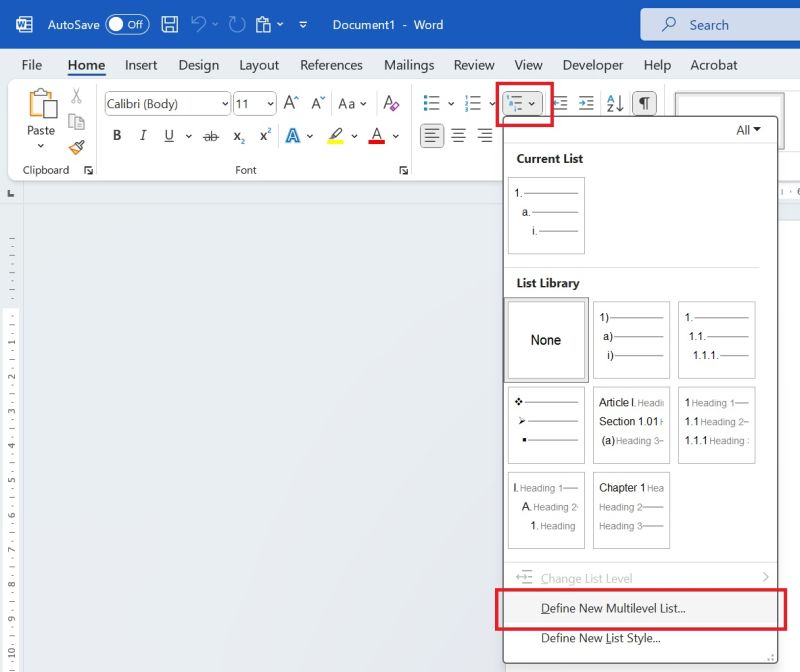Image resolution: width=800 pixels, height=672 pixels.
Task: Click Align Left icon
Action: tap(432, 136)
